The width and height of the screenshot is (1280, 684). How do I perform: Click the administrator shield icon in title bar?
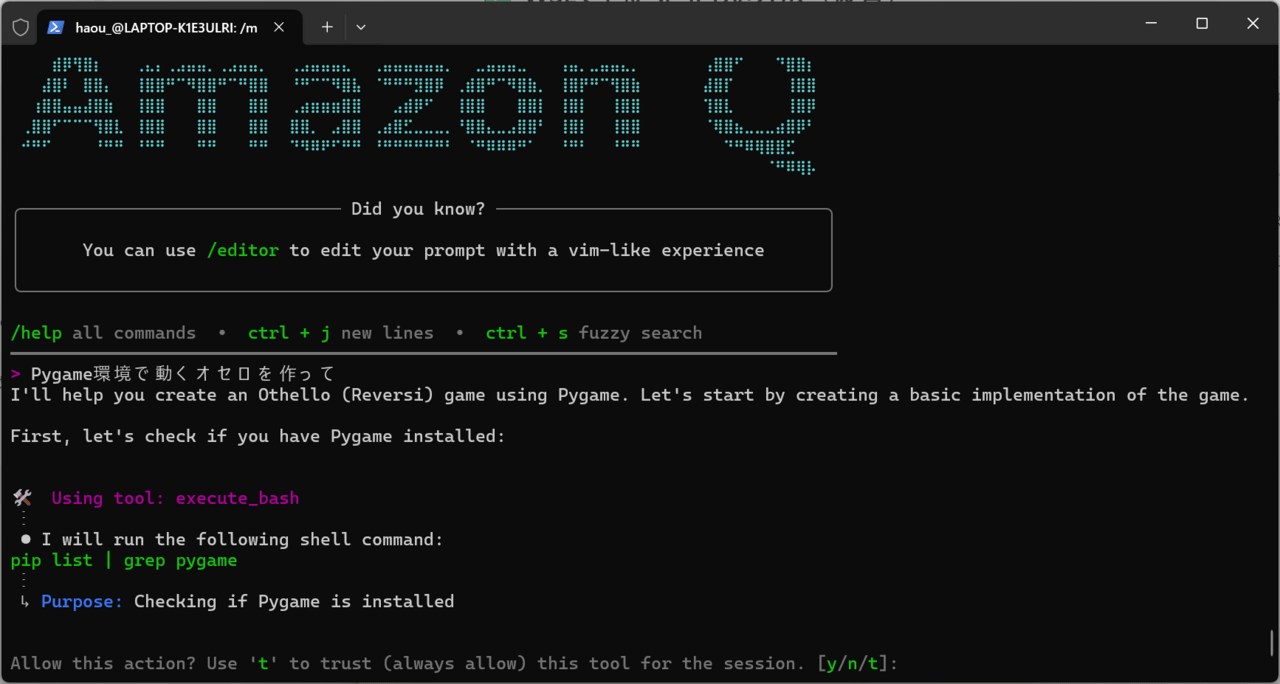click(20, 27)
